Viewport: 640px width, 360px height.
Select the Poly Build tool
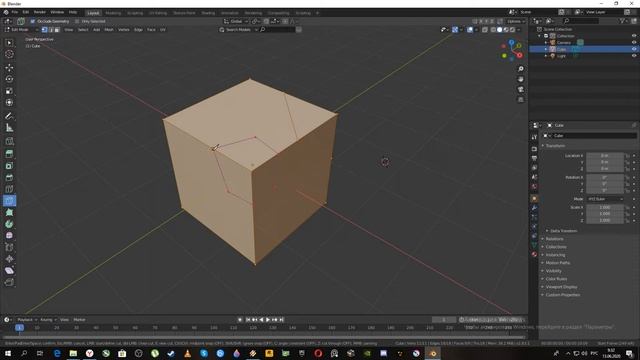pos(9,212)
